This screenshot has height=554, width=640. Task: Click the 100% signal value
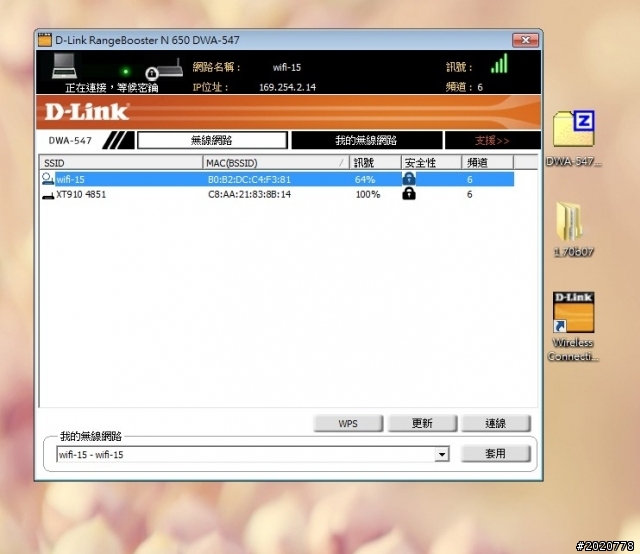(368, 194)
